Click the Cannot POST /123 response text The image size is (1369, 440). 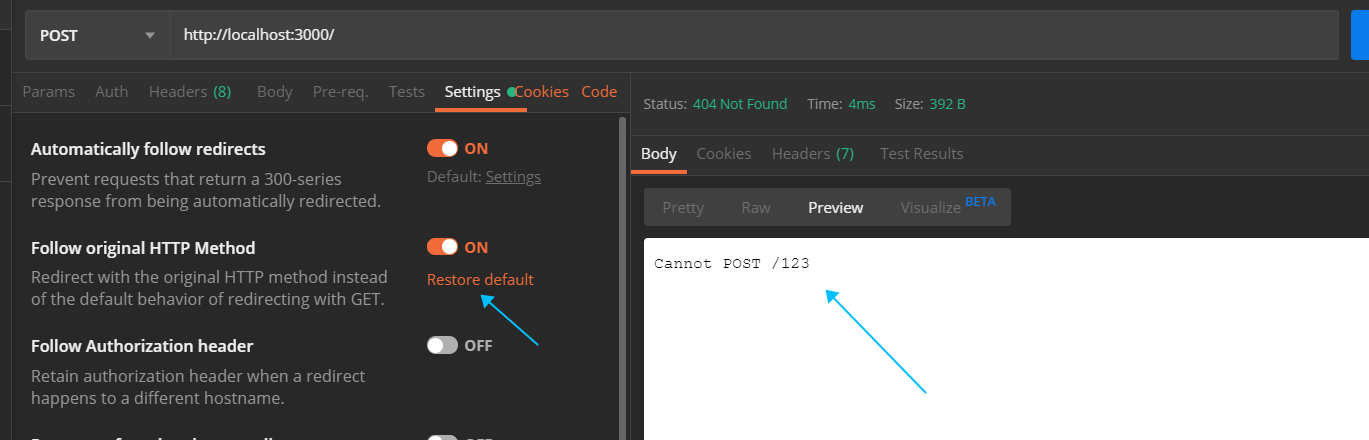point(732,264)
